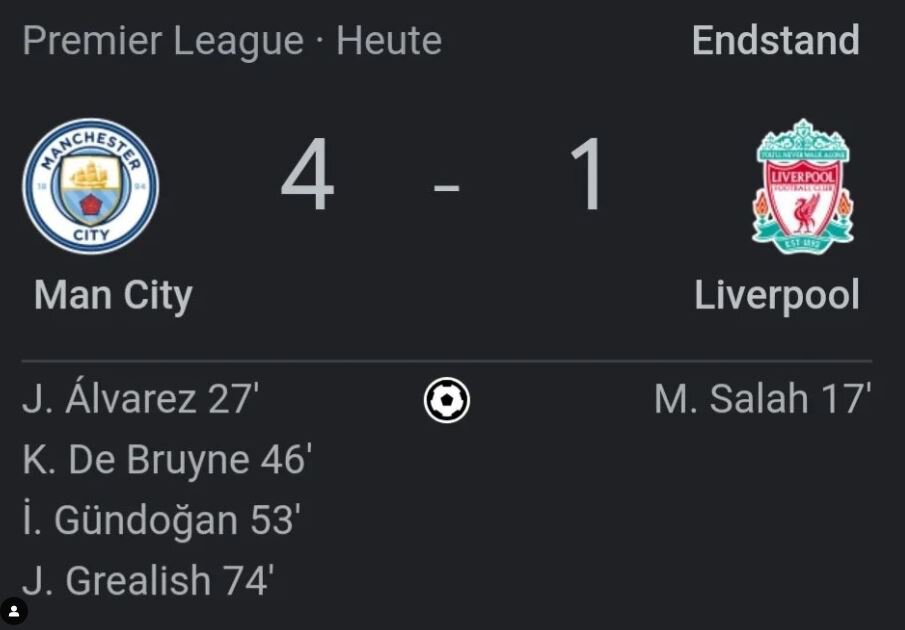
Task: Click the soccer ball goals icon
Action: click(447, 400)
